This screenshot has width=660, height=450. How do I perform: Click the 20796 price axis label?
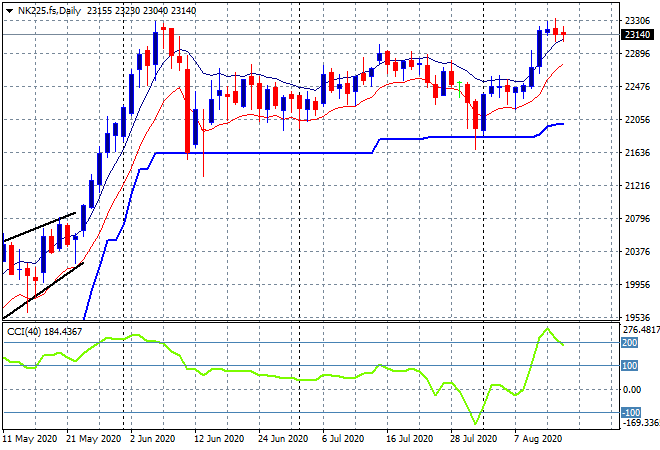[x=638, y=219]
